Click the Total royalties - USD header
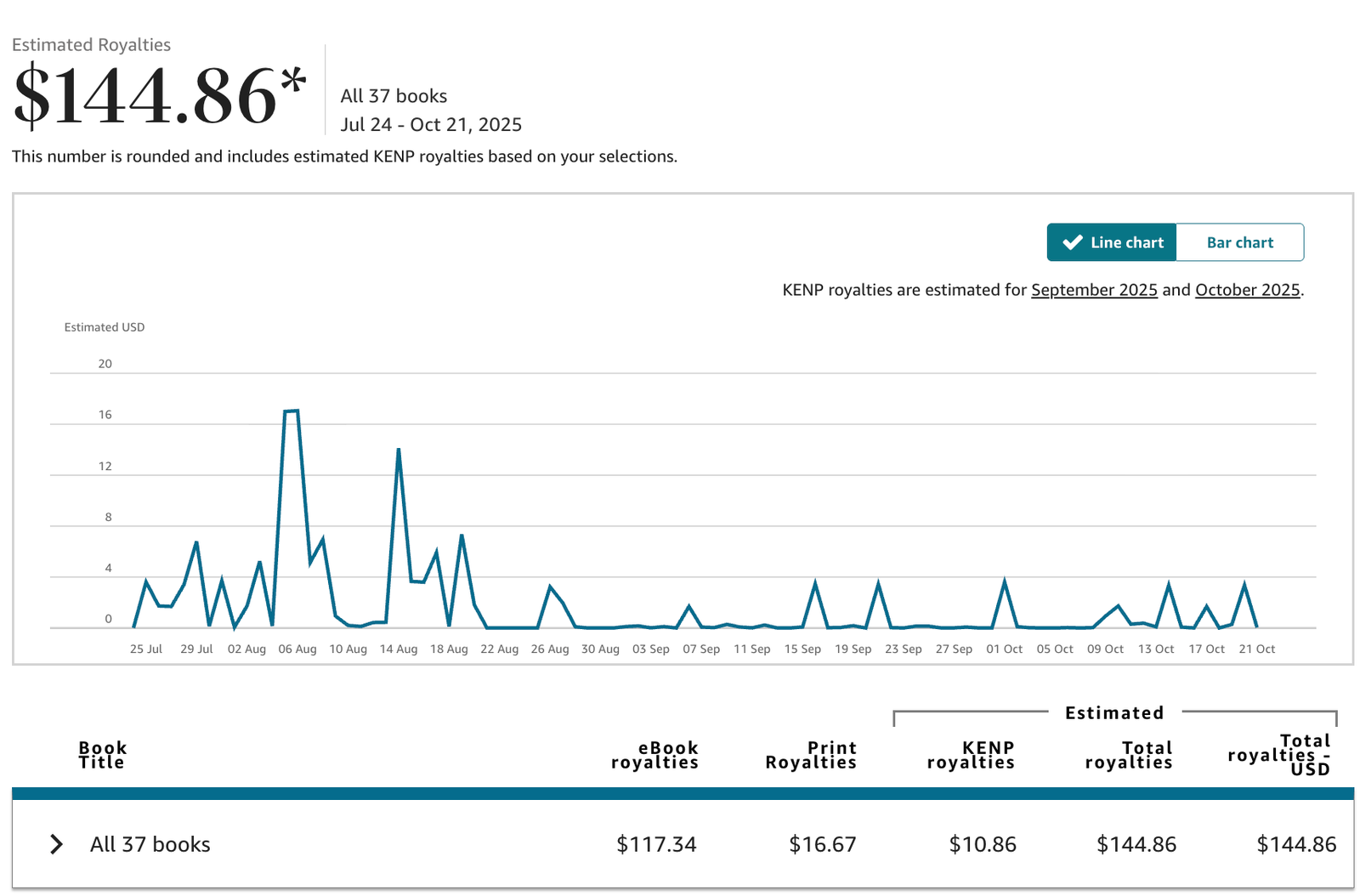This screenshot has height=896, width=1360. click(x=1279, y=755)
